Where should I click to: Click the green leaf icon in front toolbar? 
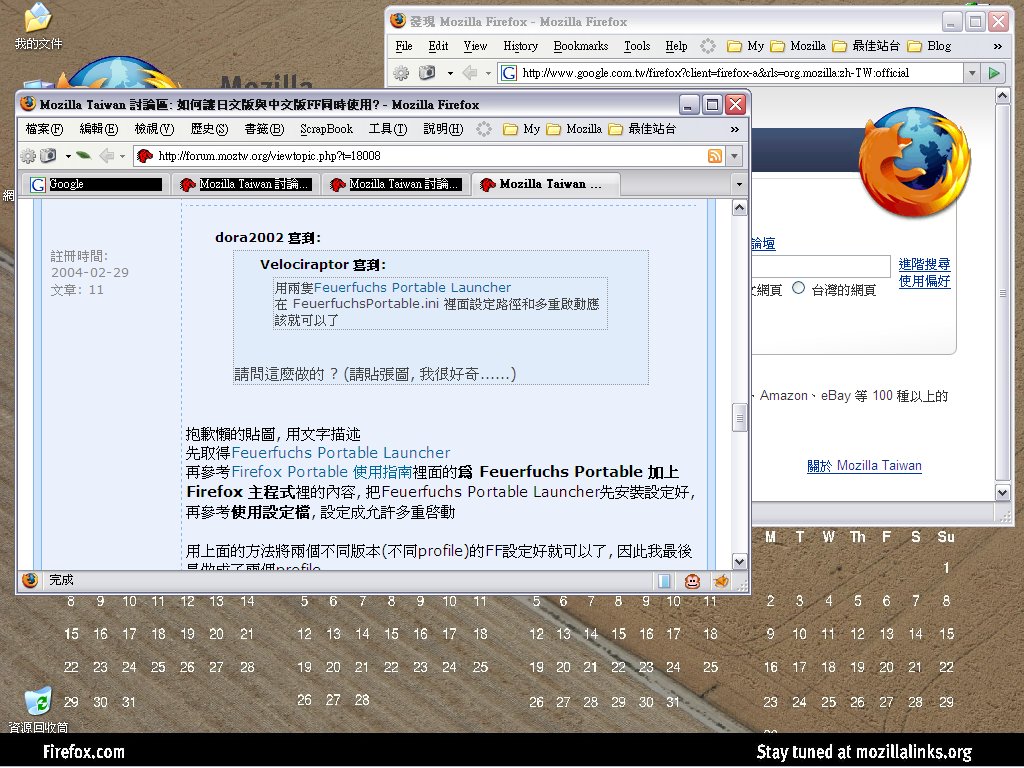pos(84,155)
